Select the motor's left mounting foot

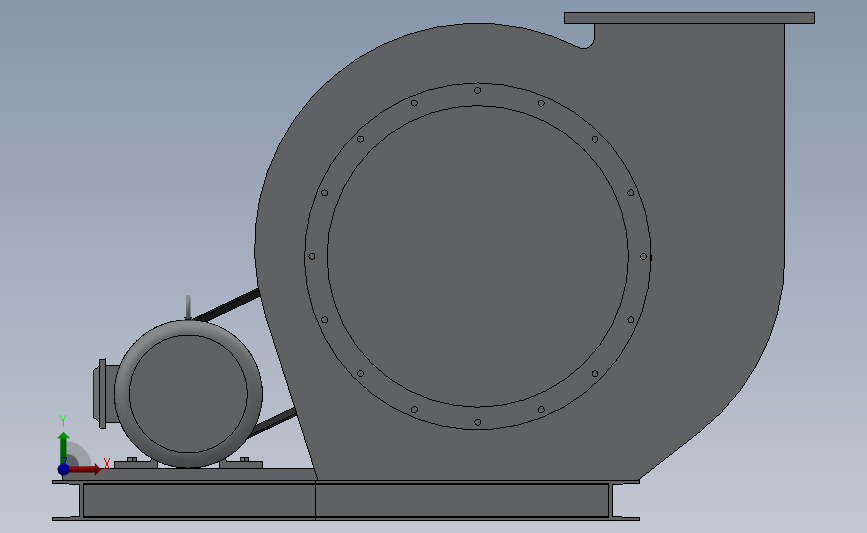(x=136, y=463)
